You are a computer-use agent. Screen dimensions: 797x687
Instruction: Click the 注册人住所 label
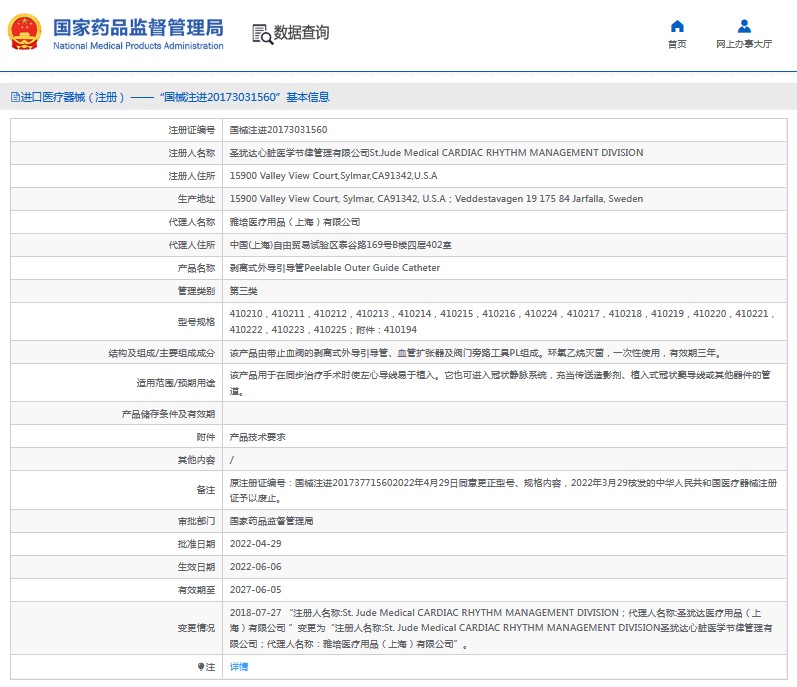(x=192, y=176)
